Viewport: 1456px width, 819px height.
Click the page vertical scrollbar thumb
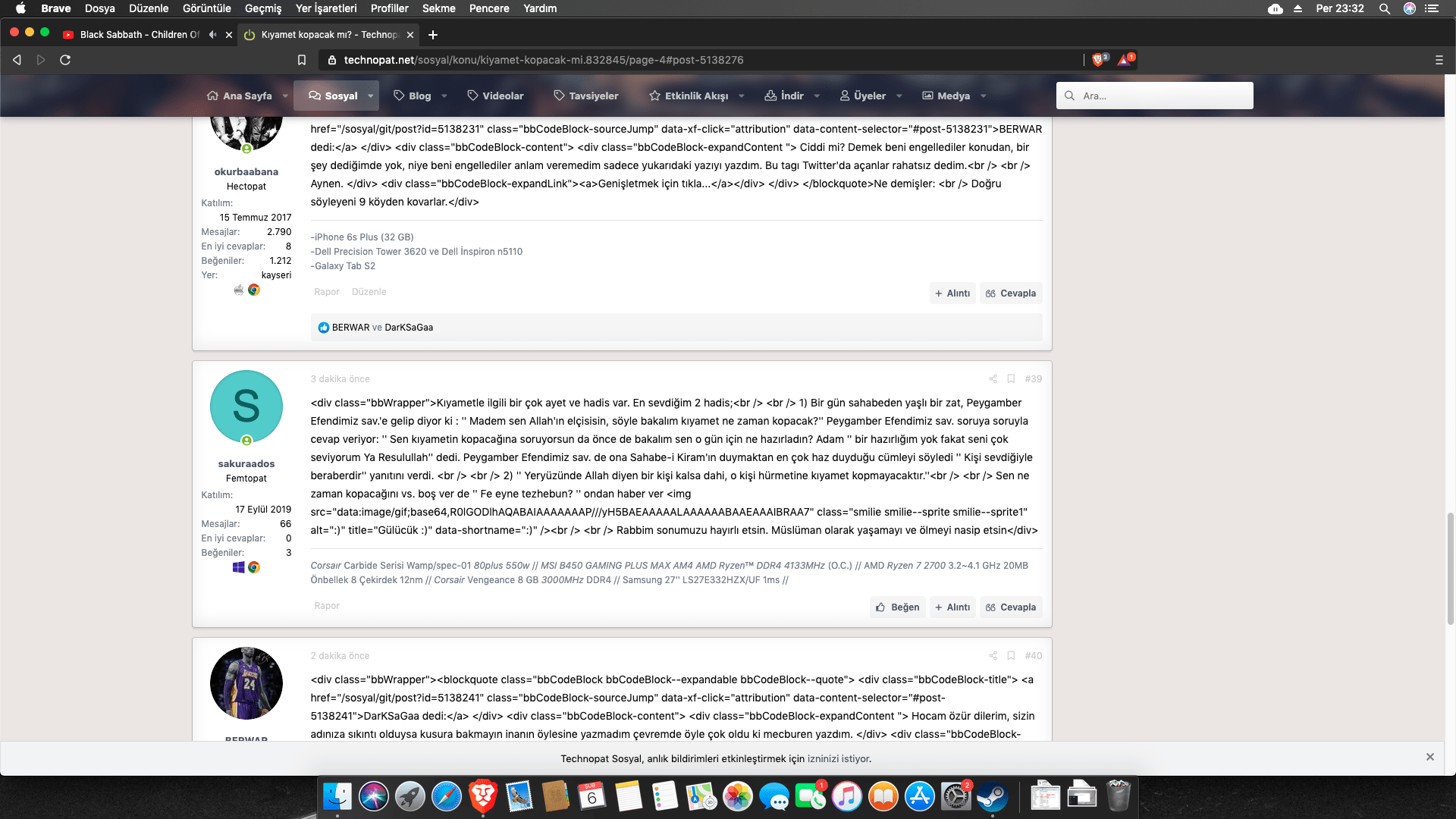pyautogui.click(x=1450, y=569)
